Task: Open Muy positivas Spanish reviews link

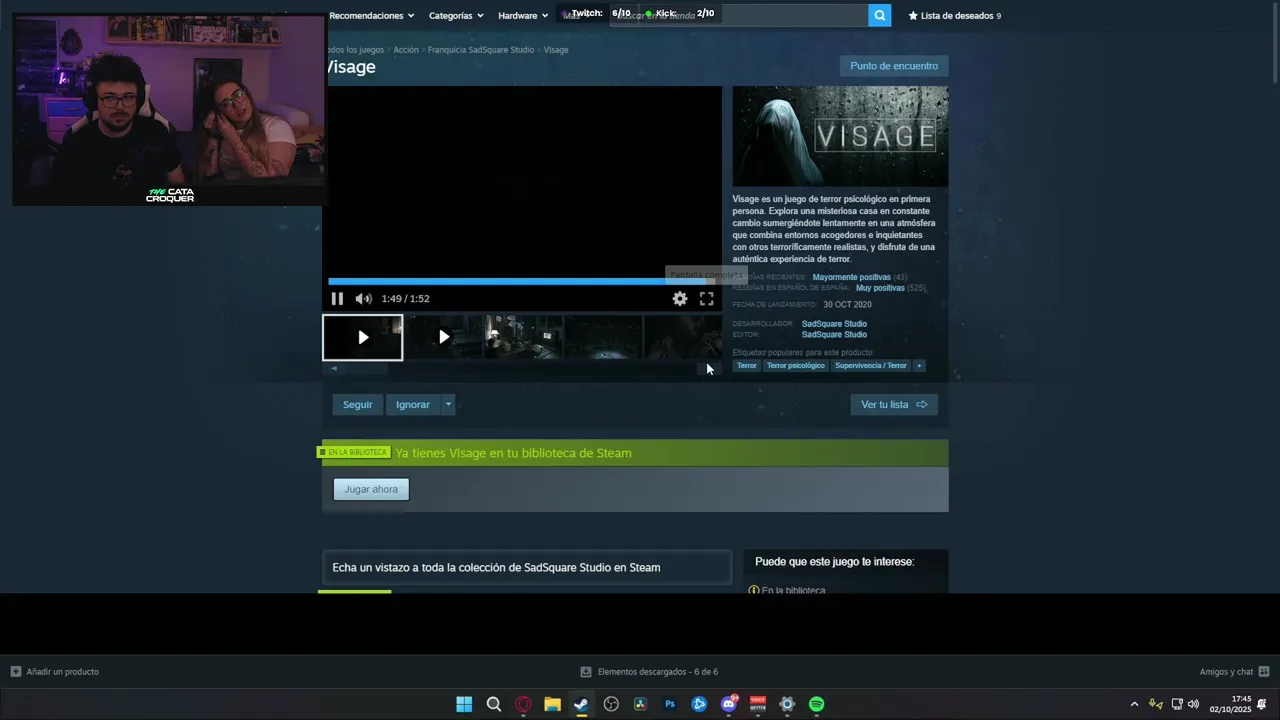Action: (880, 288)
